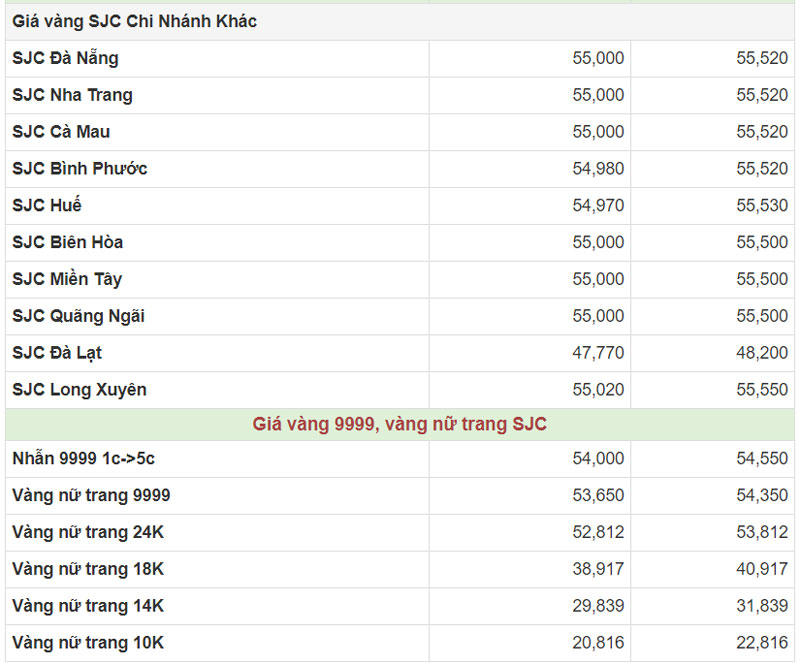Viewport: 800px width, 664px height.
Task: Click the SJC Bình Phước buy price 54,980
Action: (598, 169)
